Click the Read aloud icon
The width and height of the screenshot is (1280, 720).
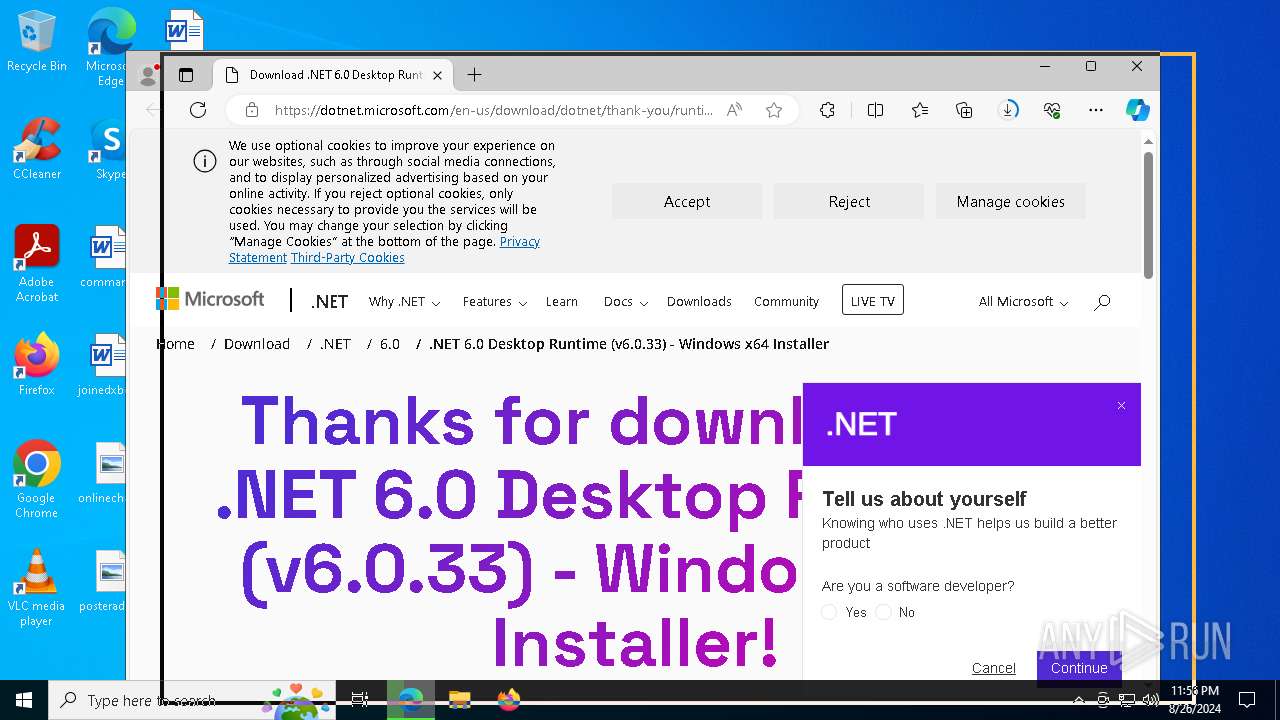coord(734,110)
